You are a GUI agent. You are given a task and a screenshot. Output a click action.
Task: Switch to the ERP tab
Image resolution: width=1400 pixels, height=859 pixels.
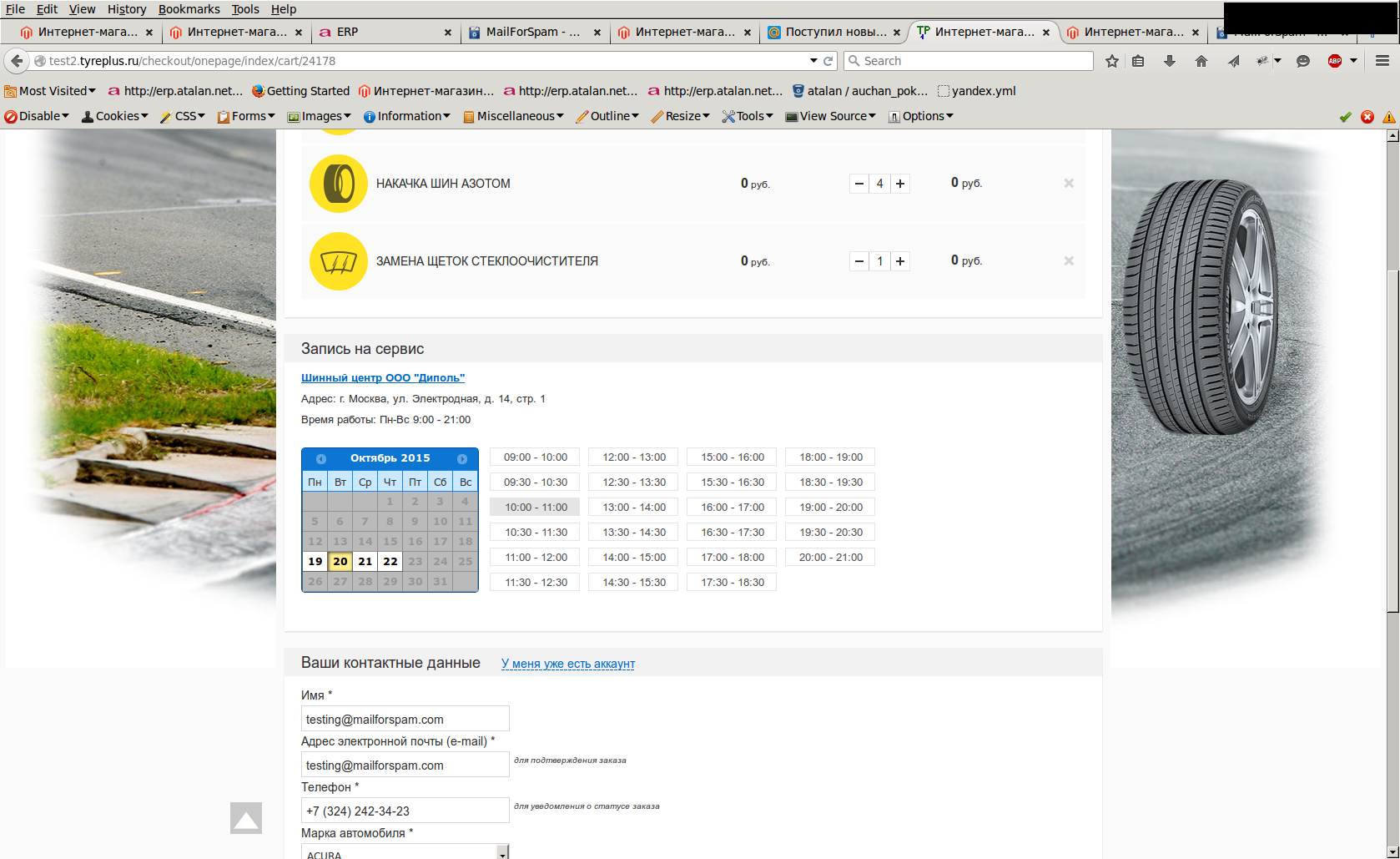(x=384, y=32)
